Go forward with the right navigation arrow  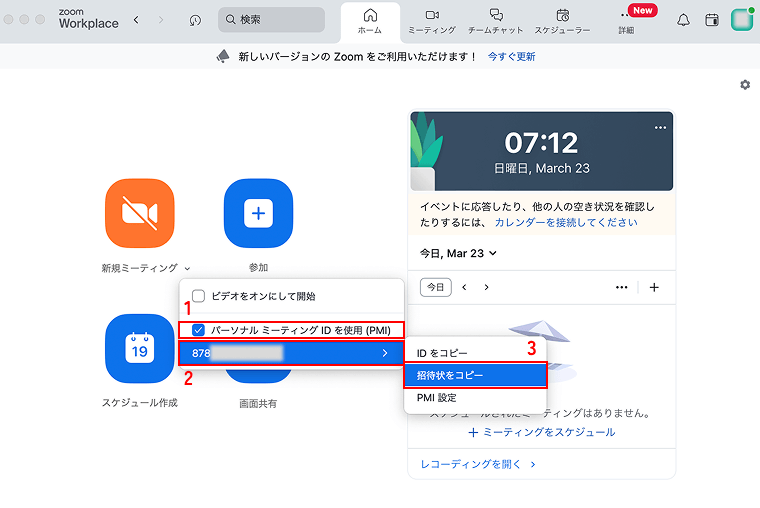[161, 20]
